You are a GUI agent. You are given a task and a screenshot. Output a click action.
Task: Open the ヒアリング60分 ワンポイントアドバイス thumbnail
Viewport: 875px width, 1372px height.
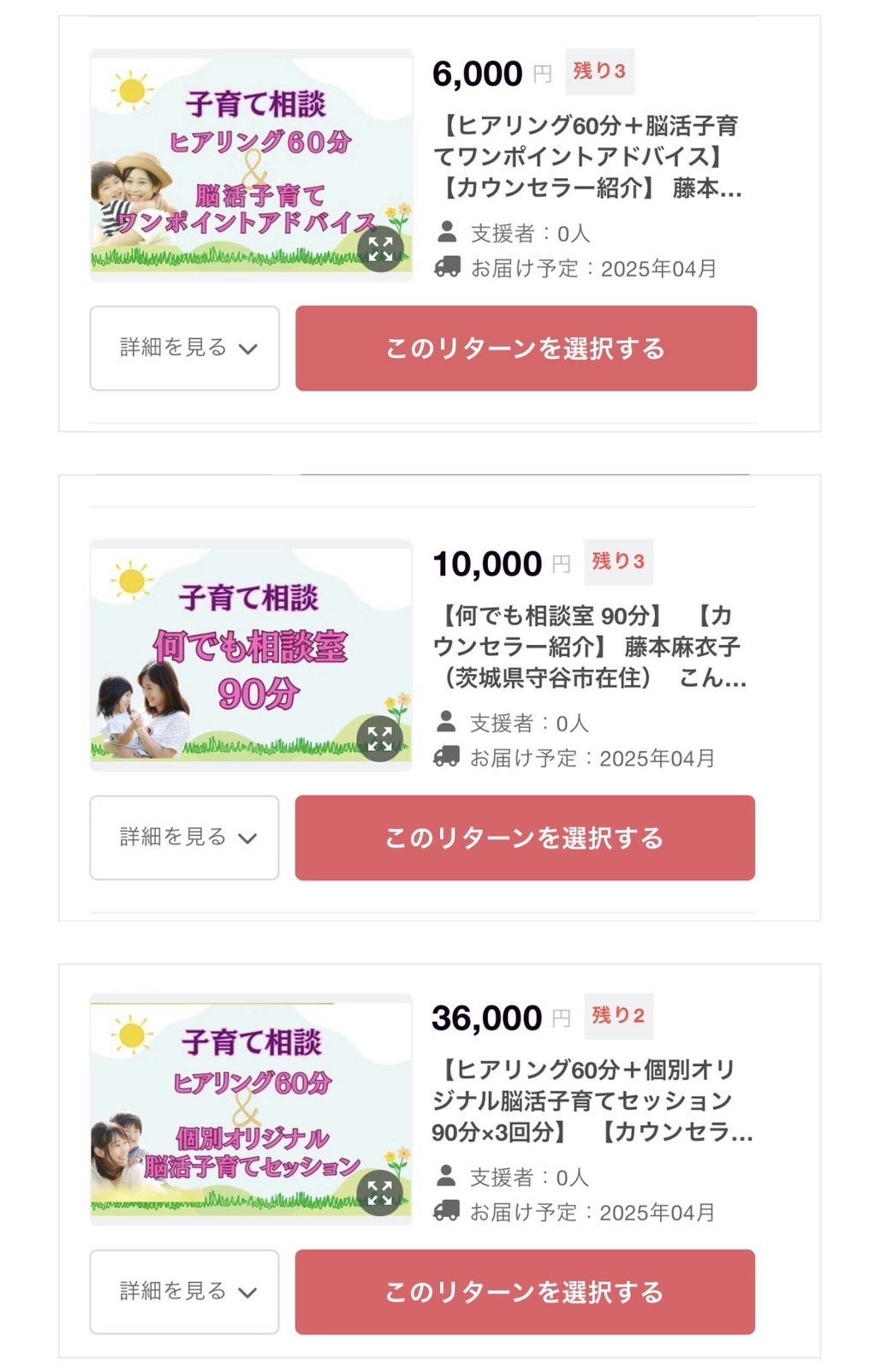pos(240,163)
